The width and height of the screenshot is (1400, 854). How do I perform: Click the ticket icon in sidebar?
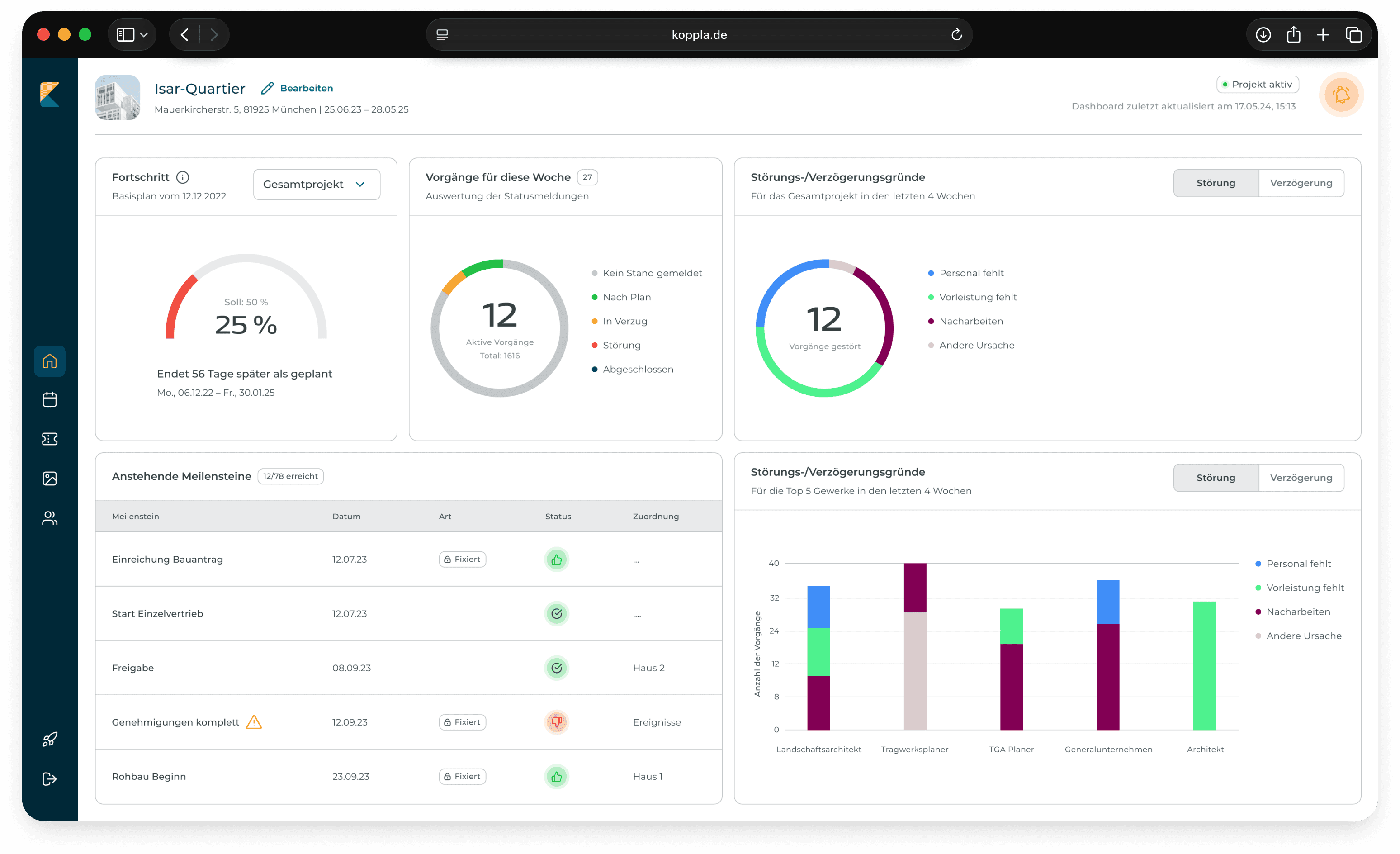pos(49,439)
